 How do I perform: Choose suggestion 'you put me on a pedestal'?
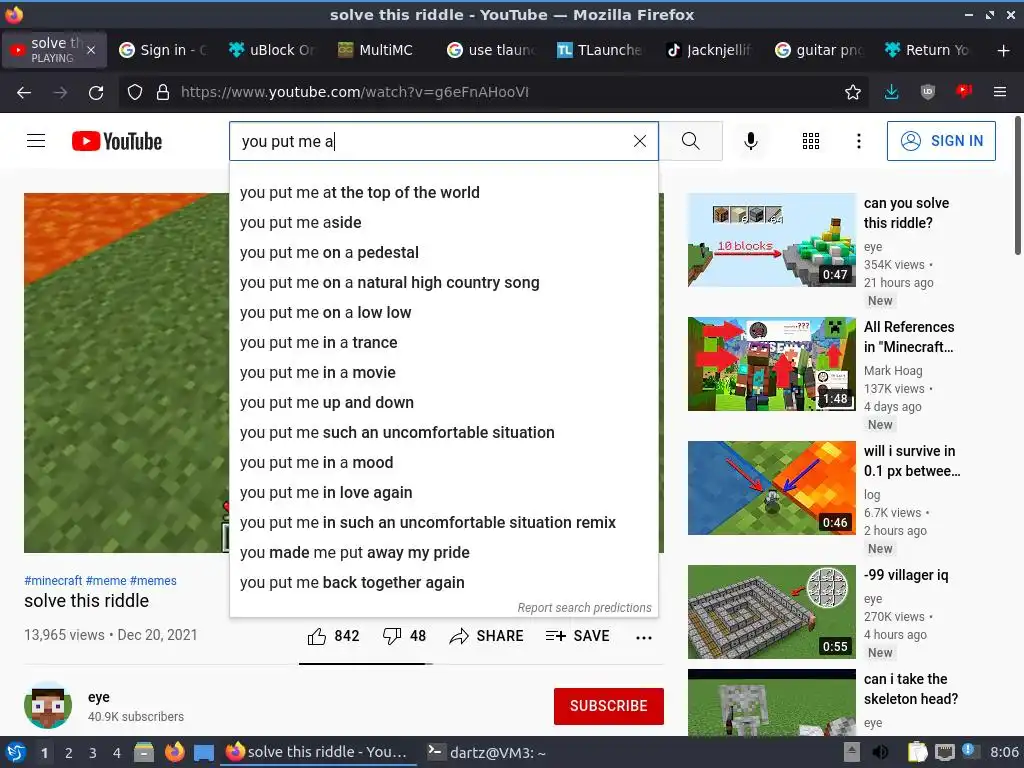click(x=444, y=253)
